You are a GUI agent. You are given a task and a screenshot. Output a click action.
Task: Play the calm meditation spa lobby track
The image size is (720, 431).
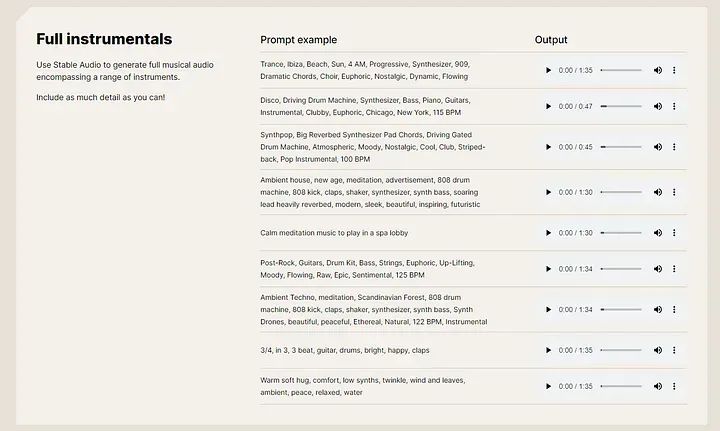click(548, 233)
